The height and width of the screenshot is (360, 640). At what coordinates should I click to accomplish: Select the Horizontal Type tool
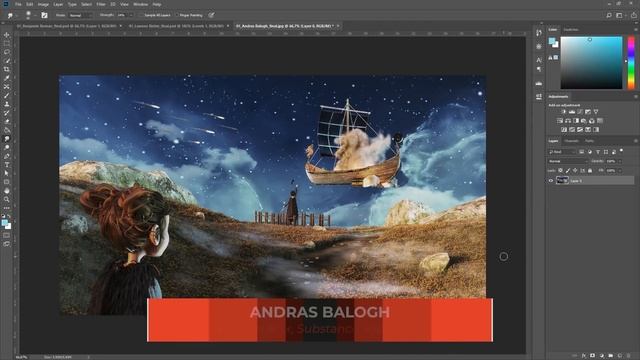tap(7, 164)
